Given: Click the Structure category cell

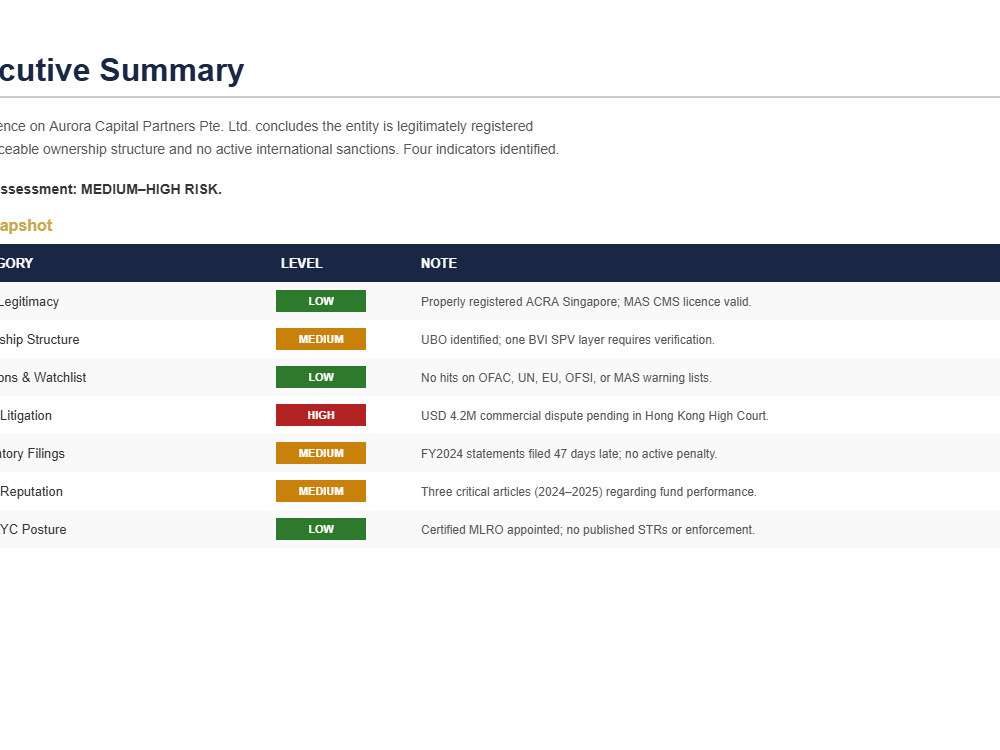Looking at the screenshot, I should click(x=40, y=340).
